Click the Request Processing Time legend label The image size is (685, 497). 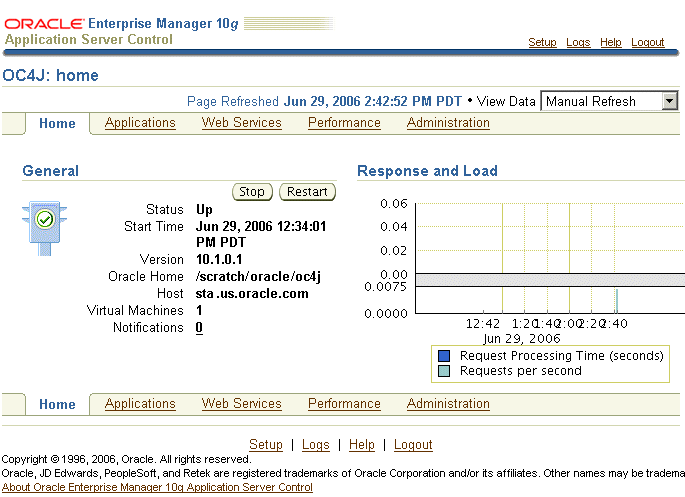click(x=562, y=356)
